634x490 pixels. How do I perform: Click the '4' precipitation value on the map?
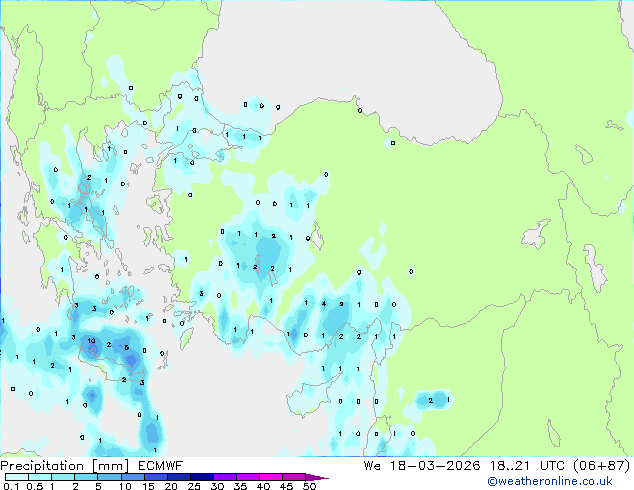pos(324,303)
